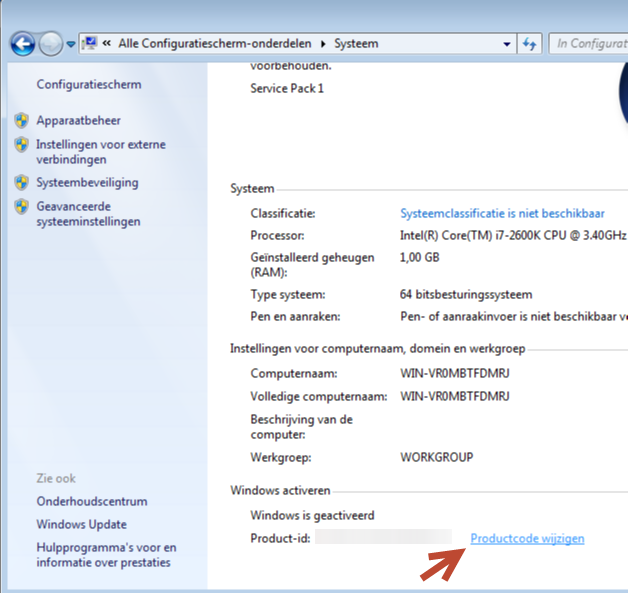Click Volledige computernaam value 'WIN-VR0MBTFDMRJ'
628x593 pixels.
[455, 396]
